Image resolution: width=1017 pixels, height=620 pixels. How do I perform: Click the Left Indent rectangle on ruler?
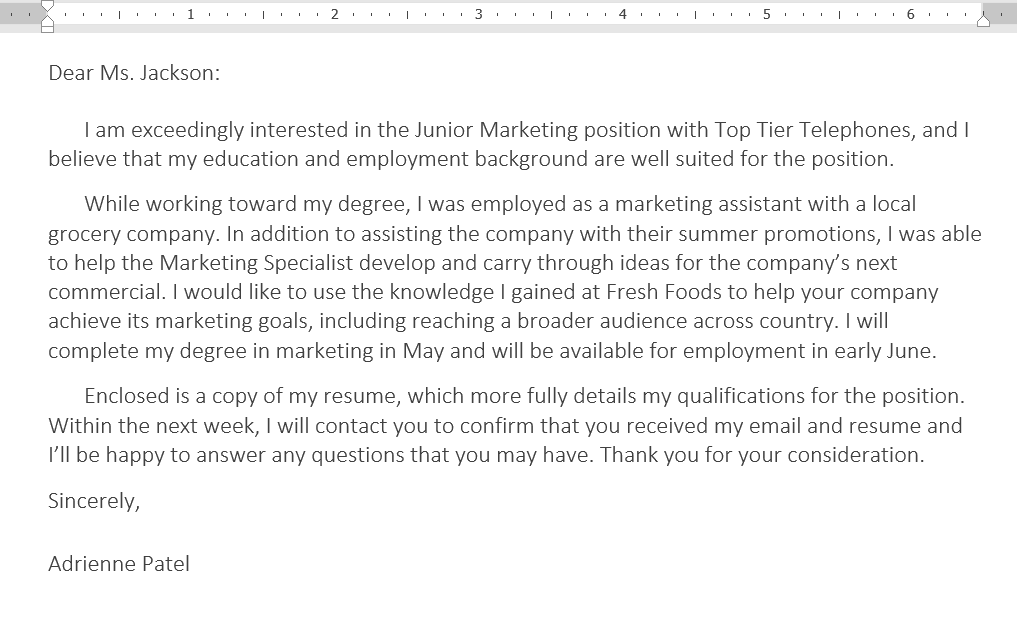click(47, 29)
